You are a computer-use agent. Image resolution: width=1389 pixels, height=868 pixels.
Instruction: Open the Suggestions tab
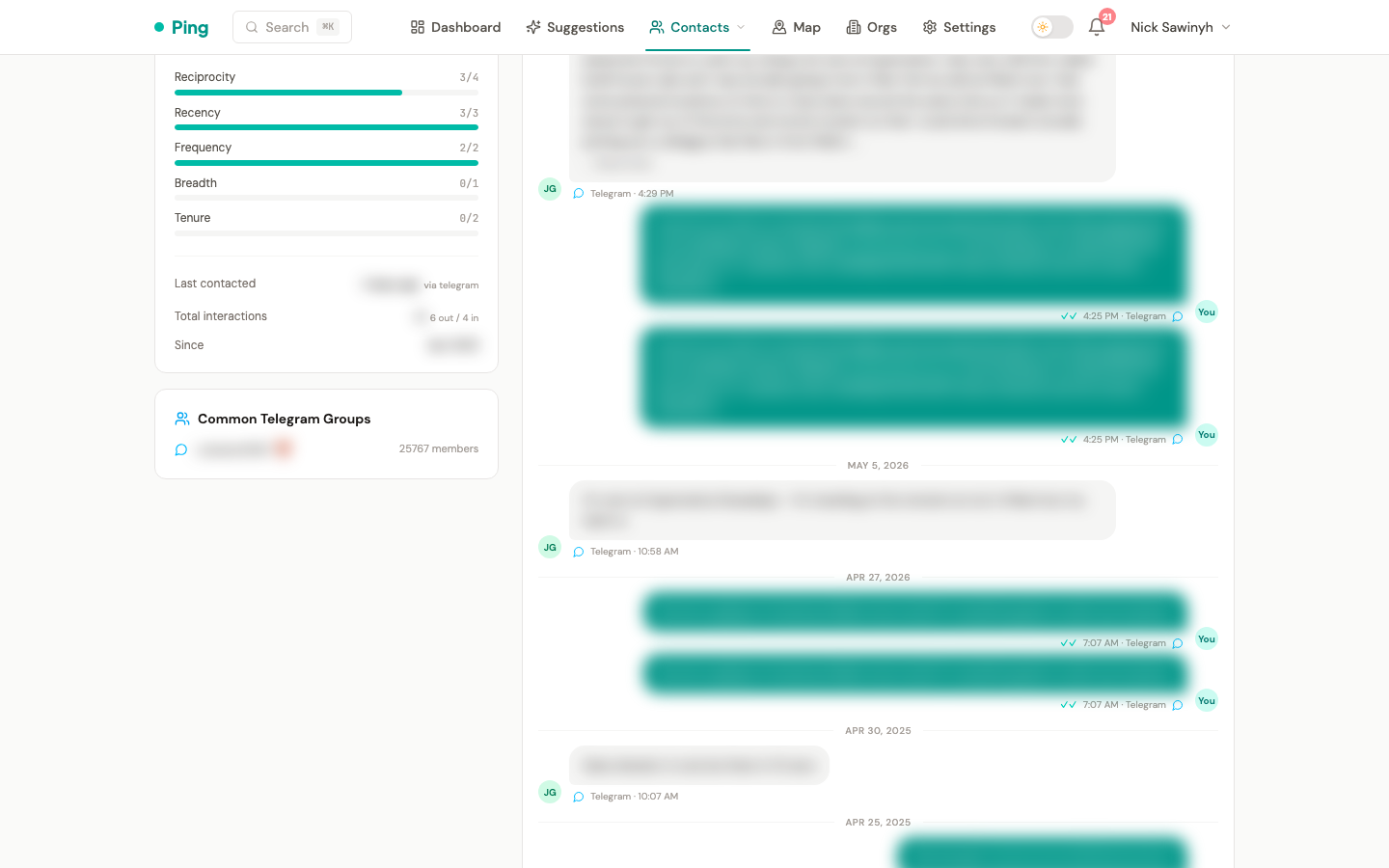[x=575, y=27]
